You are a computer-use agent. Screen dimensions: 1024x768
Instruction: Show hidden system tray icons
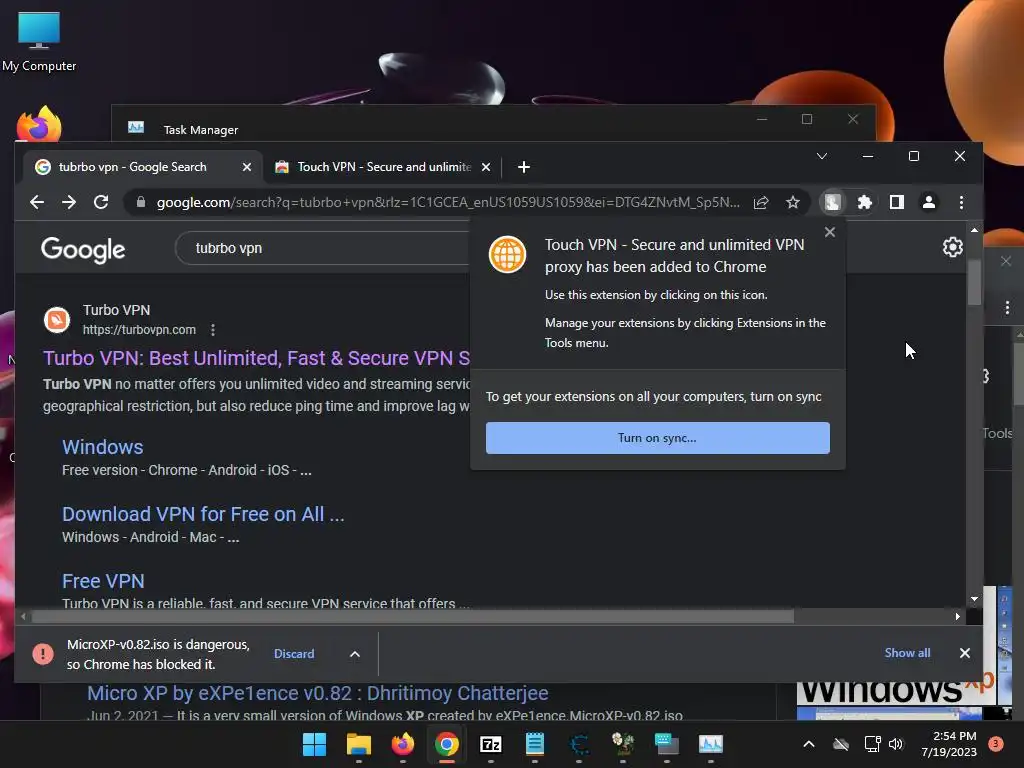click(808, 744)
